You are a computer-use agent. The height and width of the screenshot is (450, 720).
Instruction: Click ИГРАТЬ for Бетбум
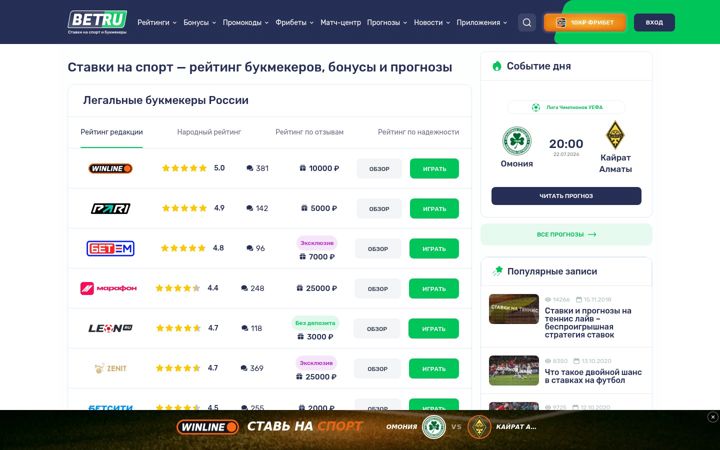click(434, 248)
